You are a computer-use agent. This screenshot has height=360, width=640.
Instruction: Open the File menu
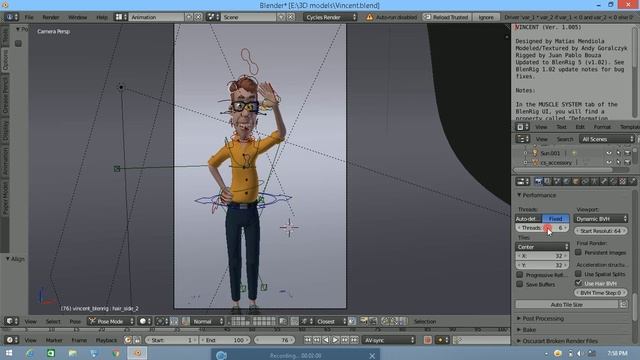tap(29, 17)
